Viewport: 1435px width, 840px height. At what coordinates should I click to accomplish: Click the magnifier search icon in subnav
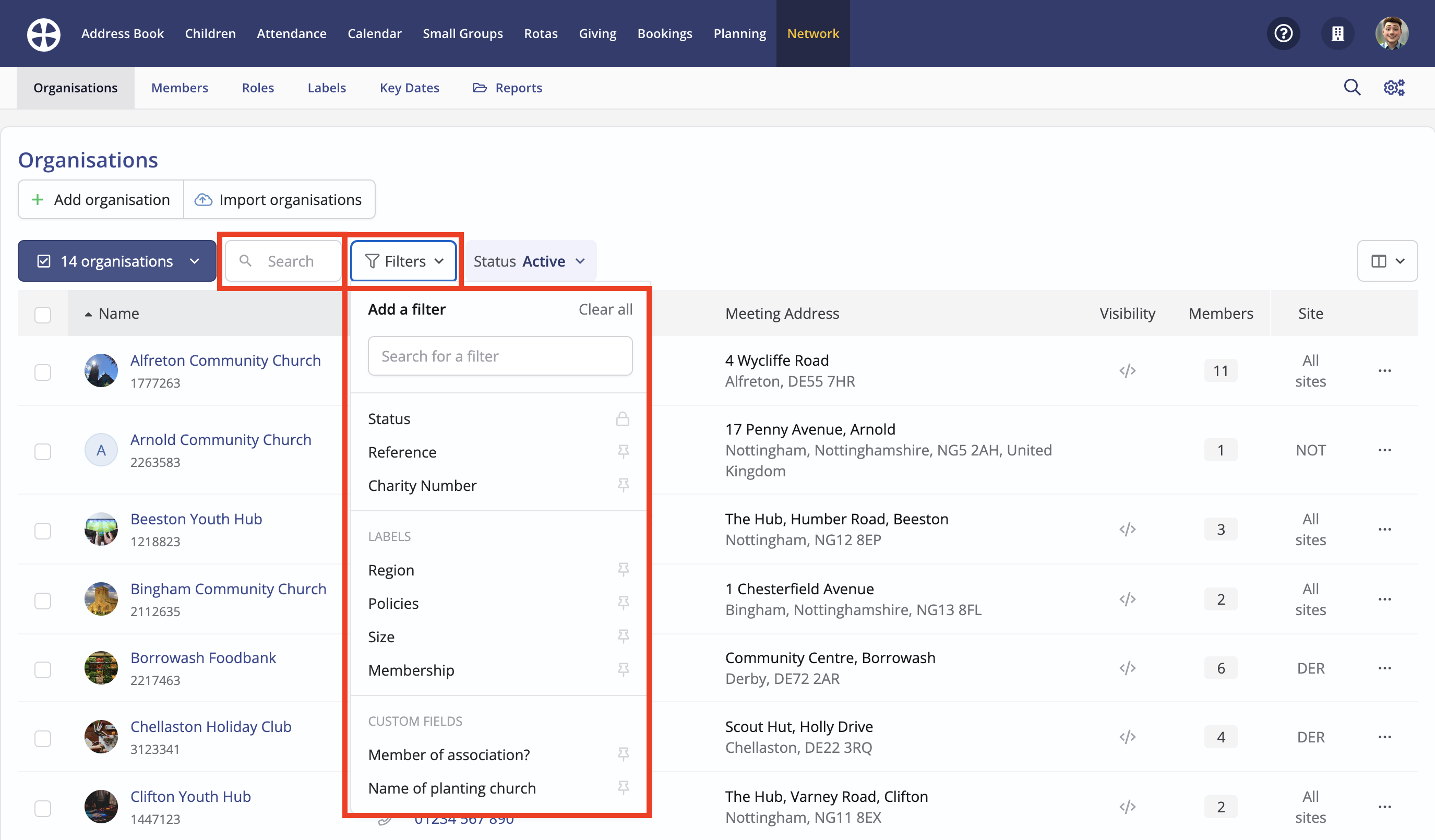pyautogui.click(x=1352, y=88)
